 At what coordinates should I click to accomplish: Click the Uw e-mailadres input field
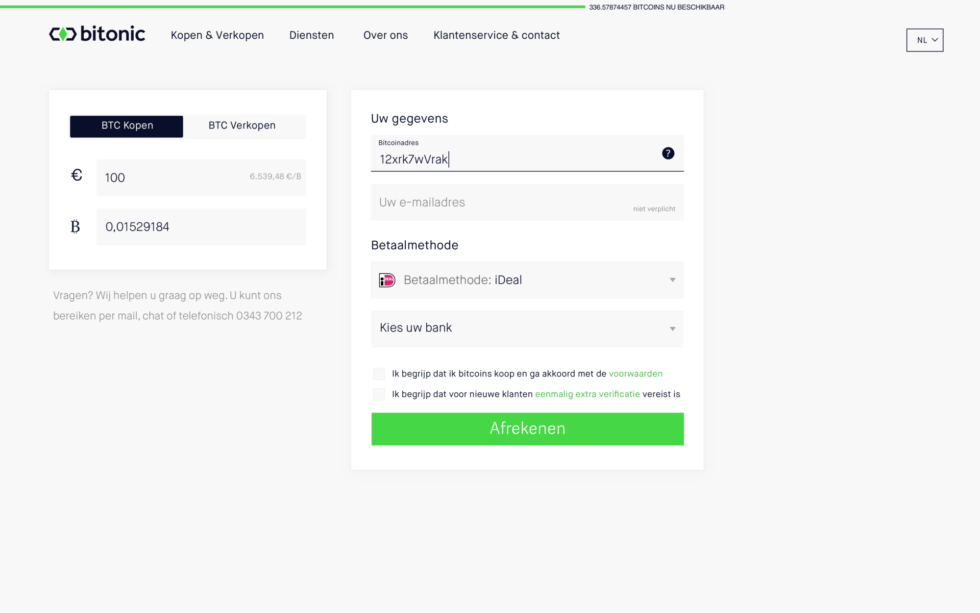[527, 202]
